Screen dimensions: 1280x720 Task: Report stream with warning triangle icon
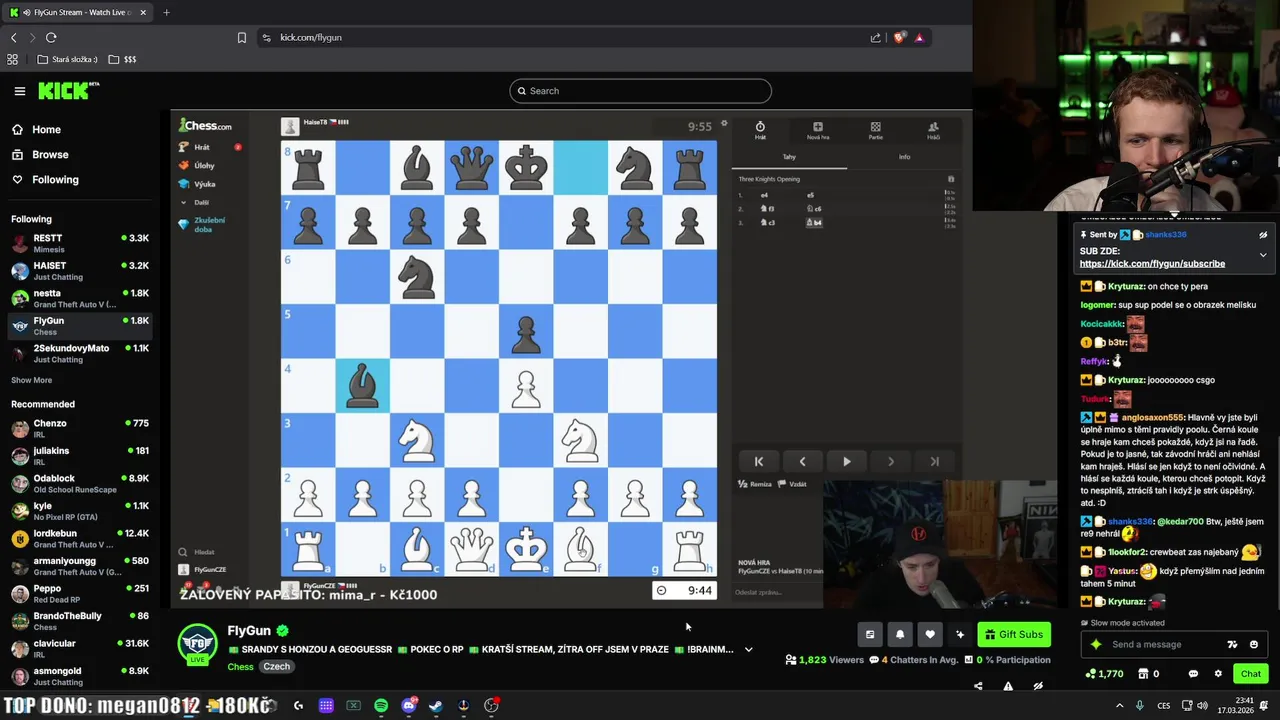click(x=1008, y=686)
